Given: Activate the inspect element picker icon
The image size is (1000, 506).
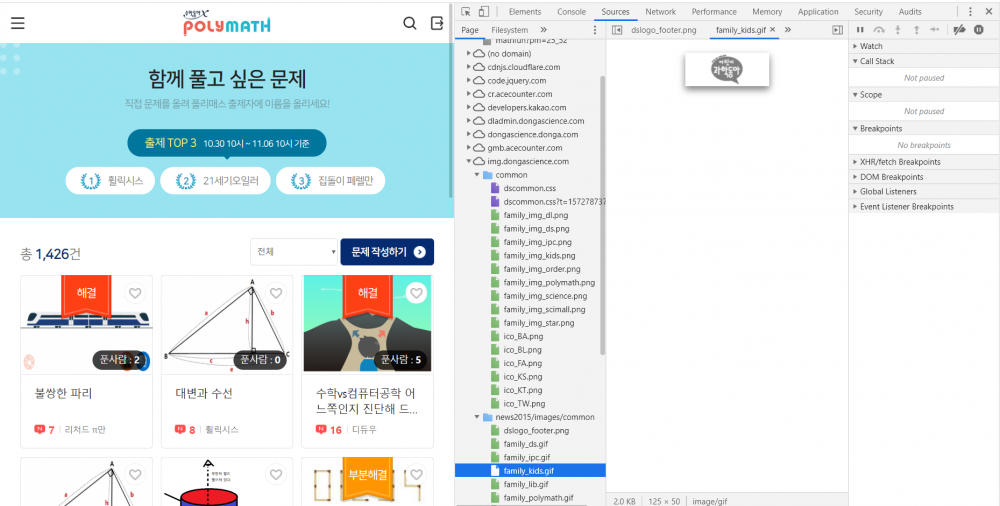Looking at the screenshot, I should pyautogui.click(x=466, y=11).
